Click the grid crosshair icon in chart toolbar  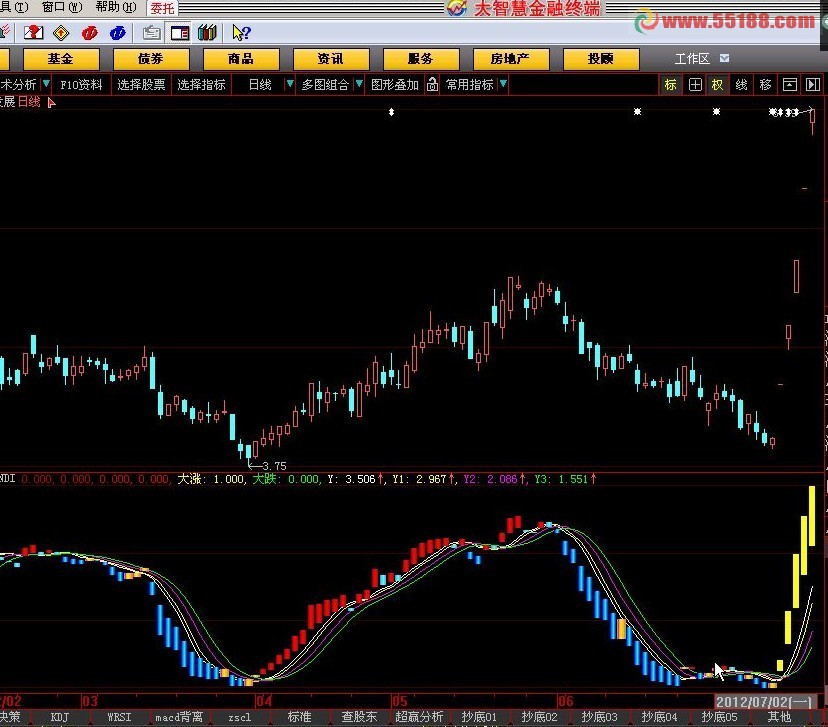tap(695, 85)
